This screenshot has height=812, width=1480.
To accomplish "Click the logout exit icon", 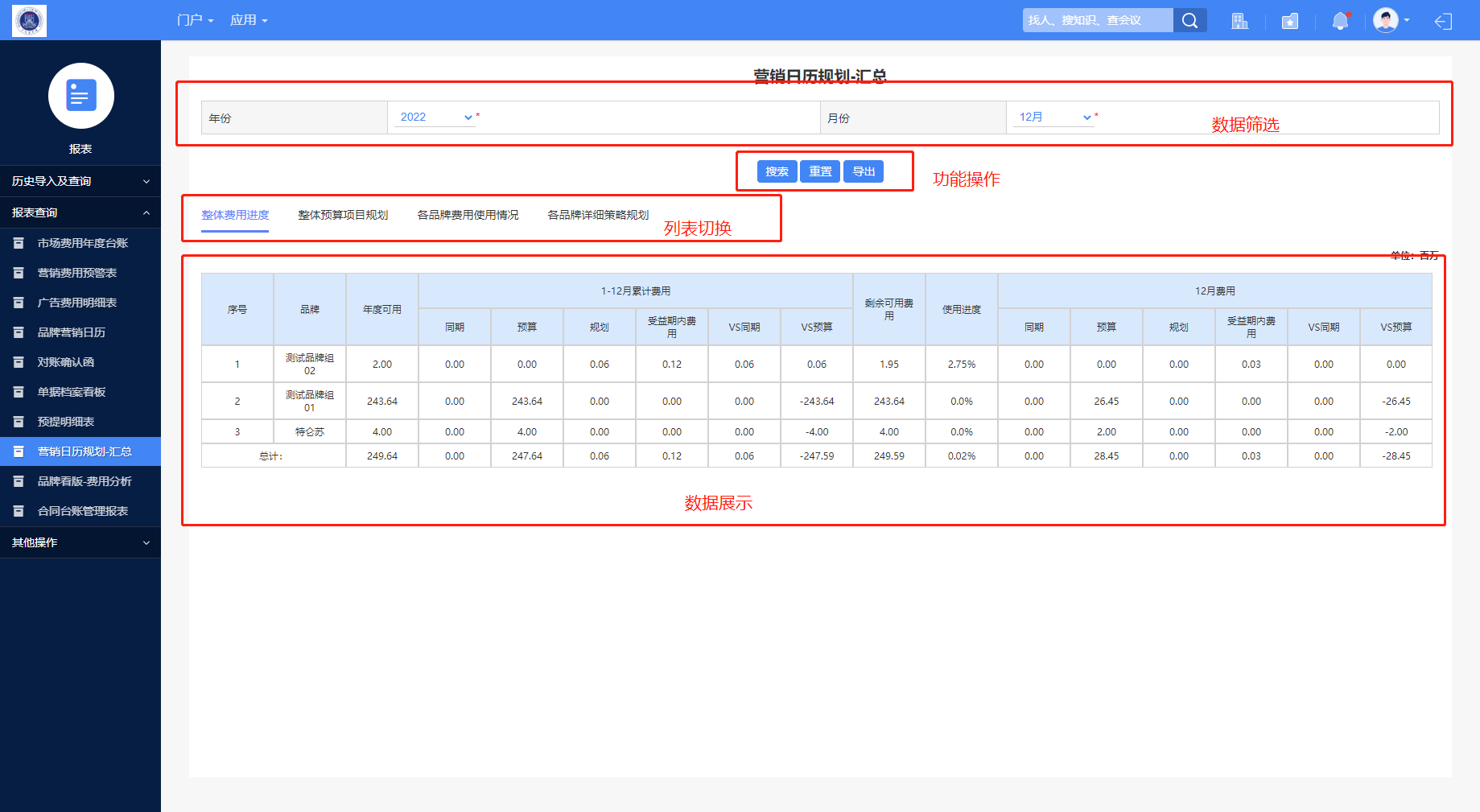I will click(1443, 22).
